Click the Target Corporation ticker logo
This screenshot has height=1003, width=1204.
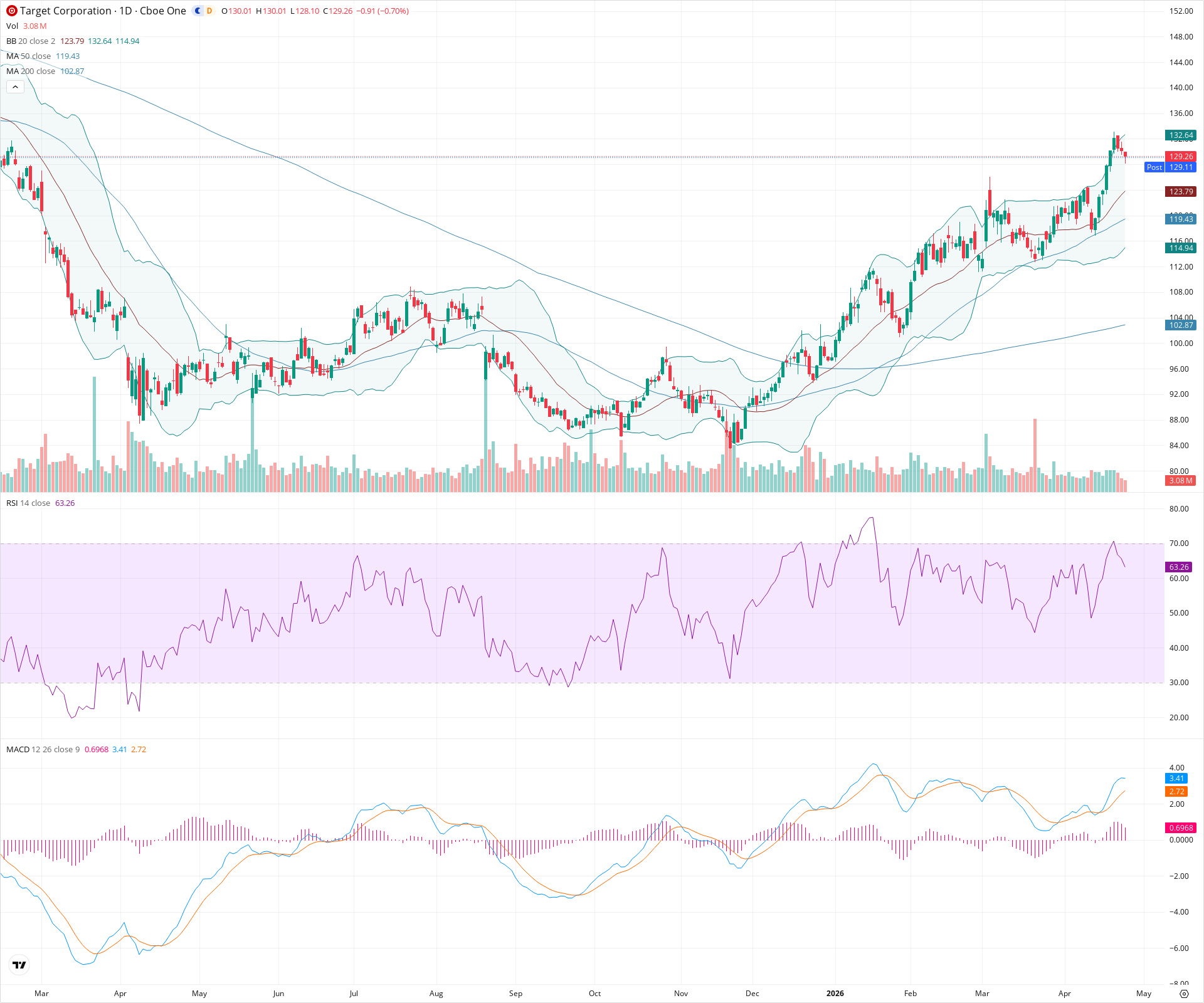(x=11, y=11)
